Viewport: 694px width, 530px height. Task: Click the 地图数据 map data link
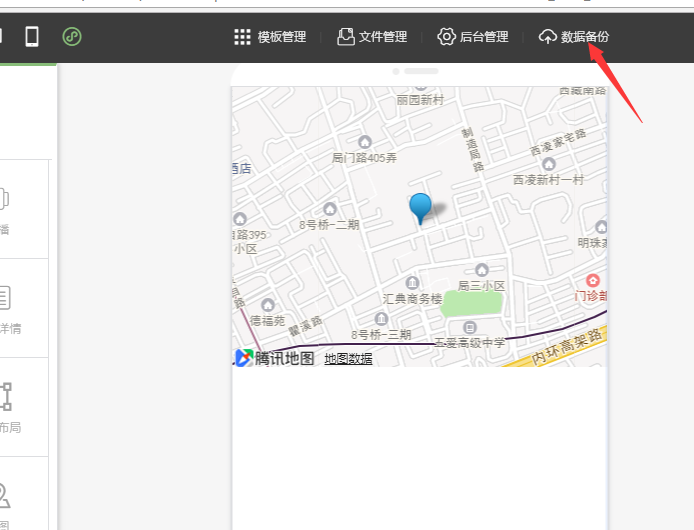tap(348, 359)
